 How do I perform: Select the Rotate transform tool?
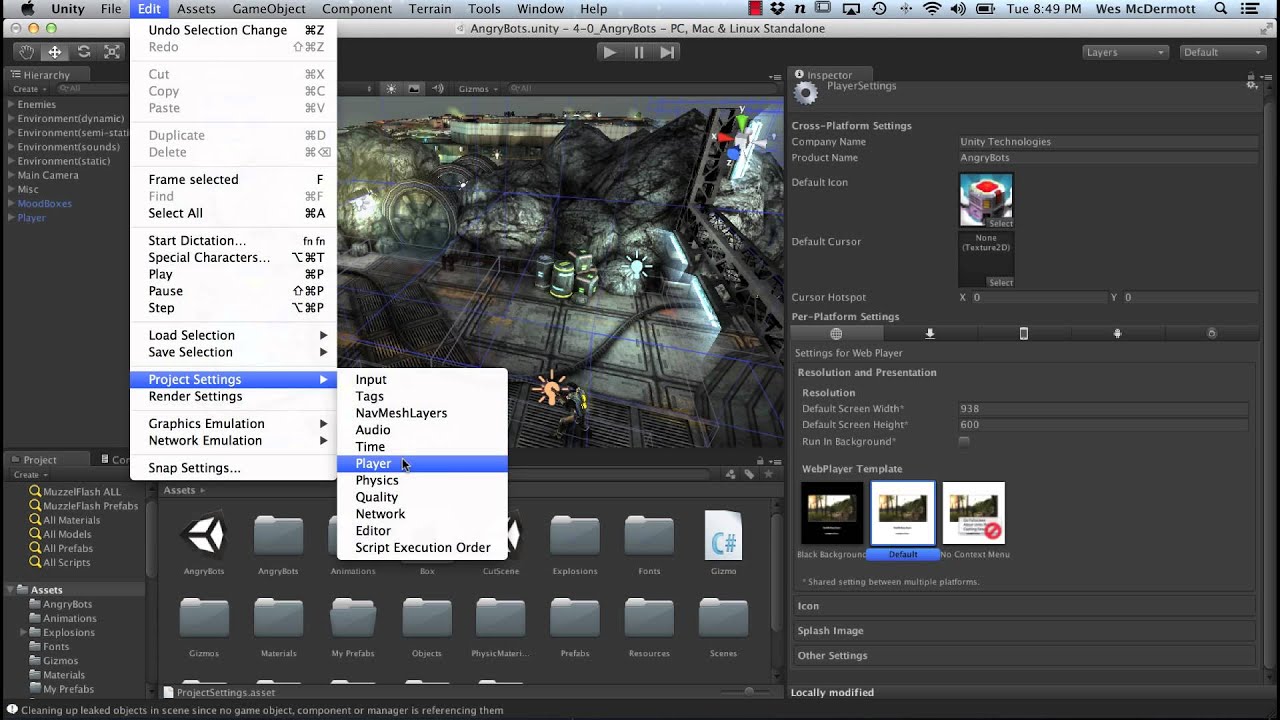(x=84, y=52)
